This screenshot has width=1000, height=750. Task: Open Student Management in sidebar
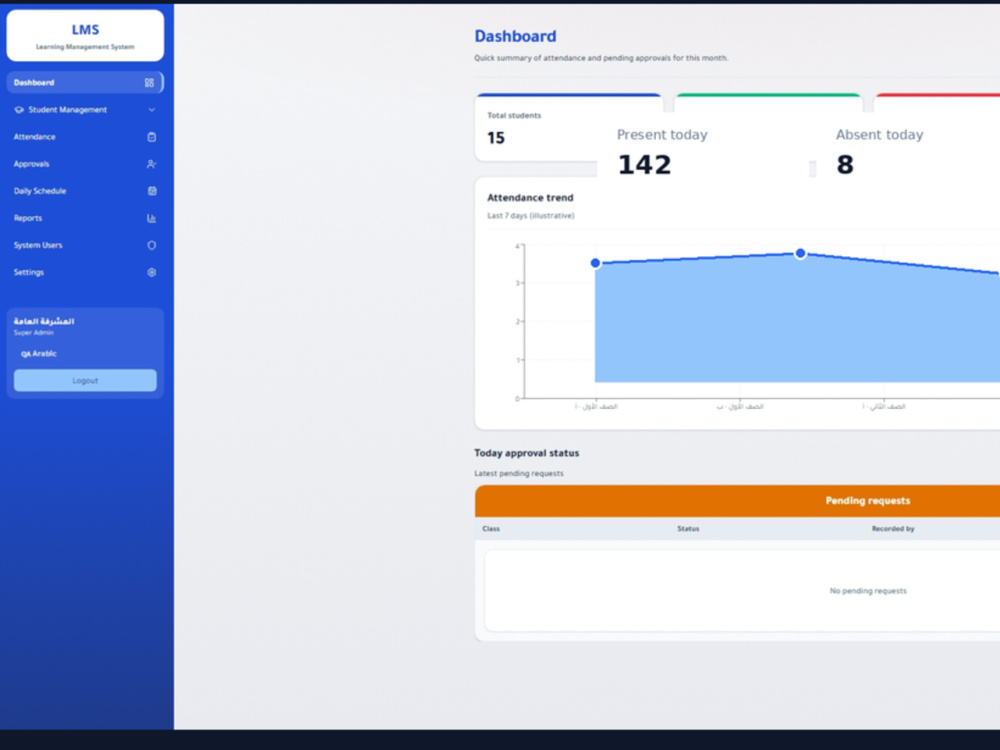(x=85, y=110)
